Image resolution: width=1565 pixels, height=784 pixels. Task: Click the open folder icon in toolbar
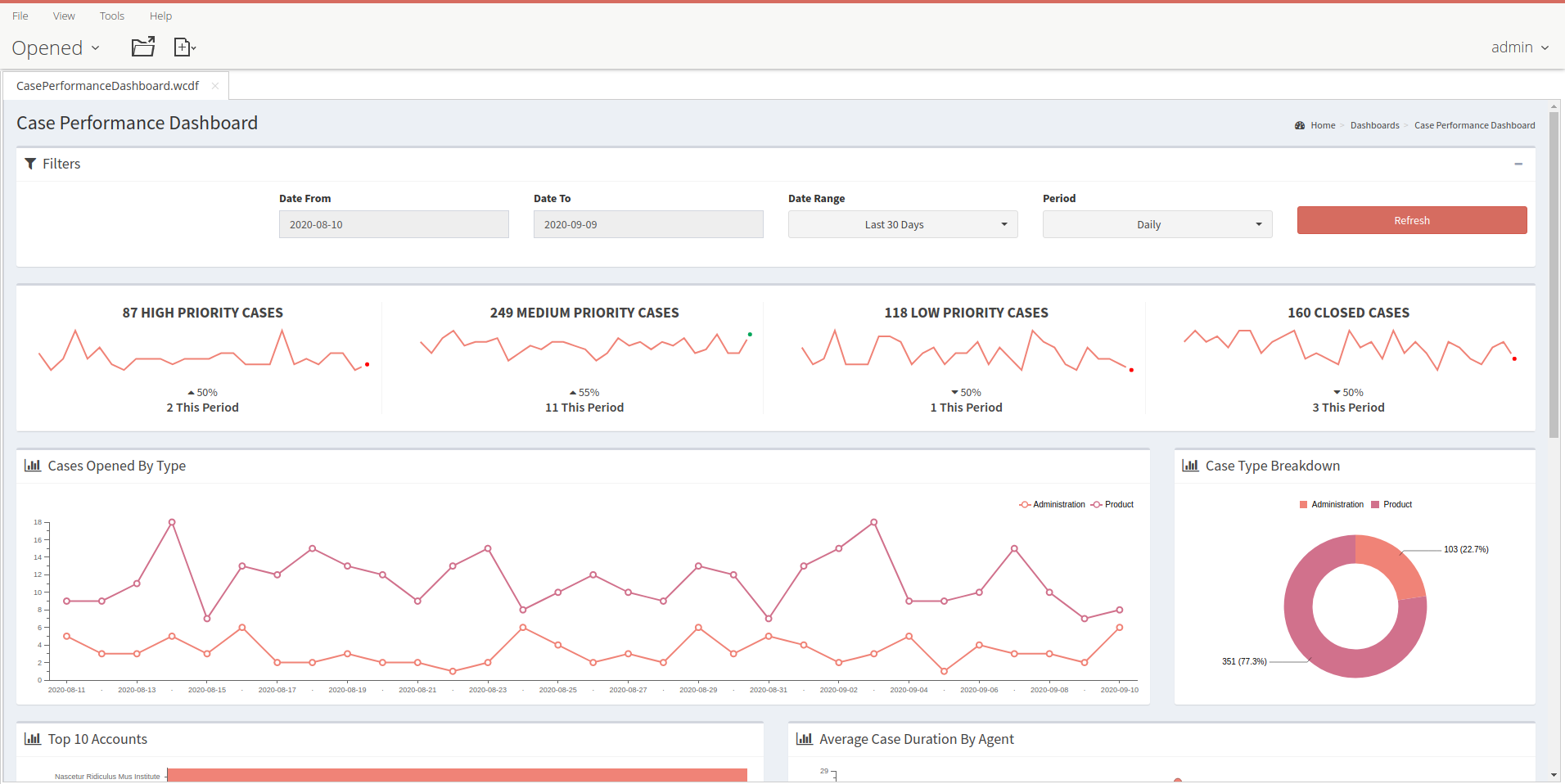[143, 47]
